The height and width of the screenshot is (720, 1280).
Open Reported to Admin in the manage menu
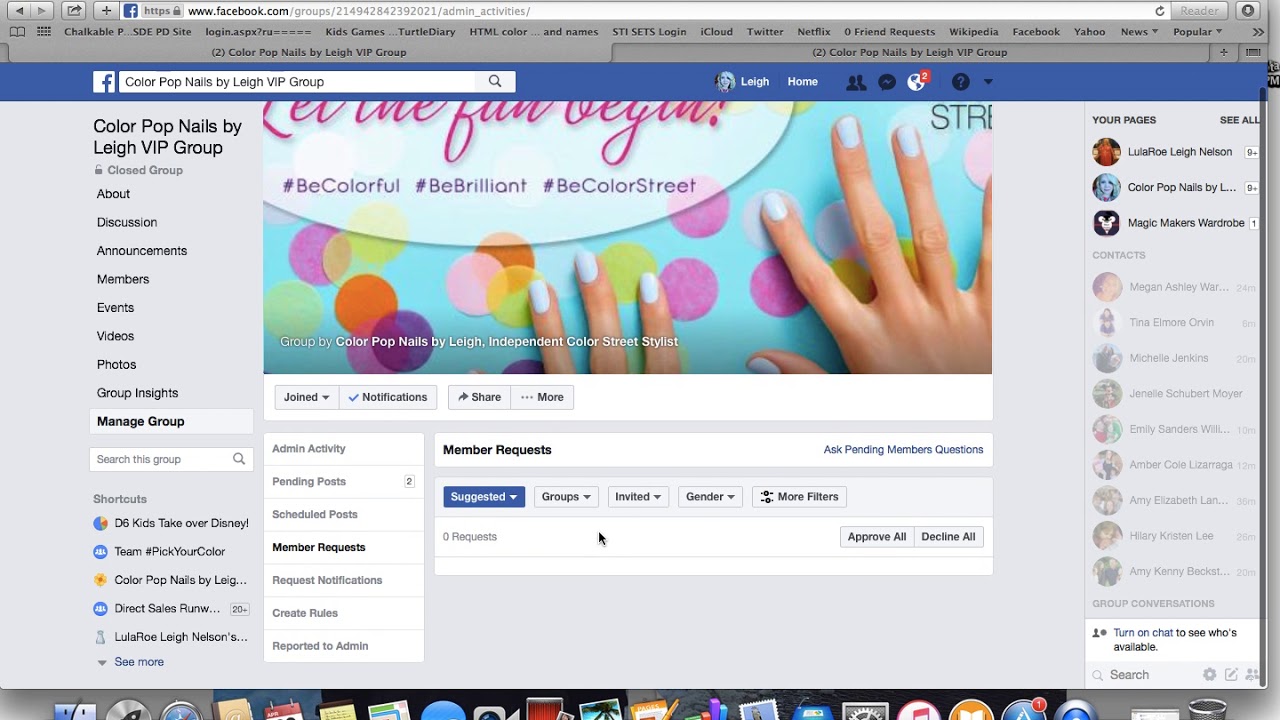pyautogui.click(x=320, y=646)
